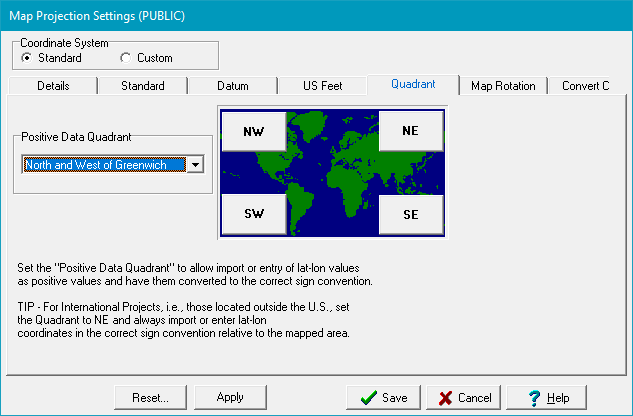The width and height of the screenshot is (633, 416).
Task: Open the Map Rotation tab
Action: [x=503, y=86]
